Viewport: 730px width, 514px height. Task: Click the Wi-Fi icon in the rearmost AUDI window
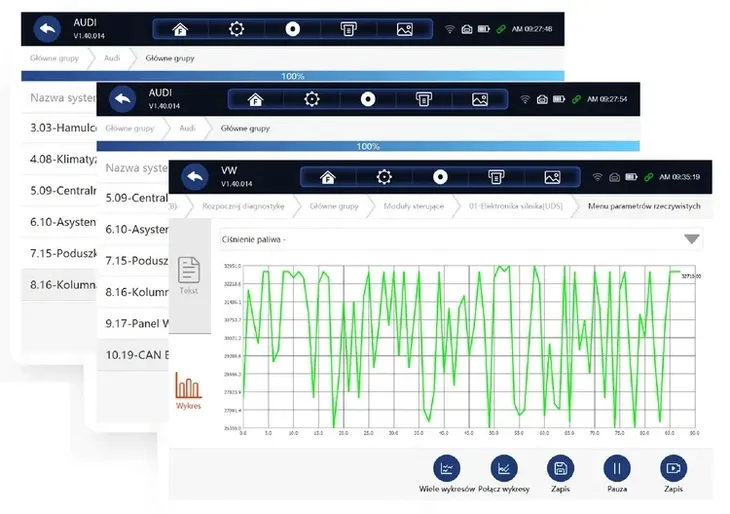449,29
